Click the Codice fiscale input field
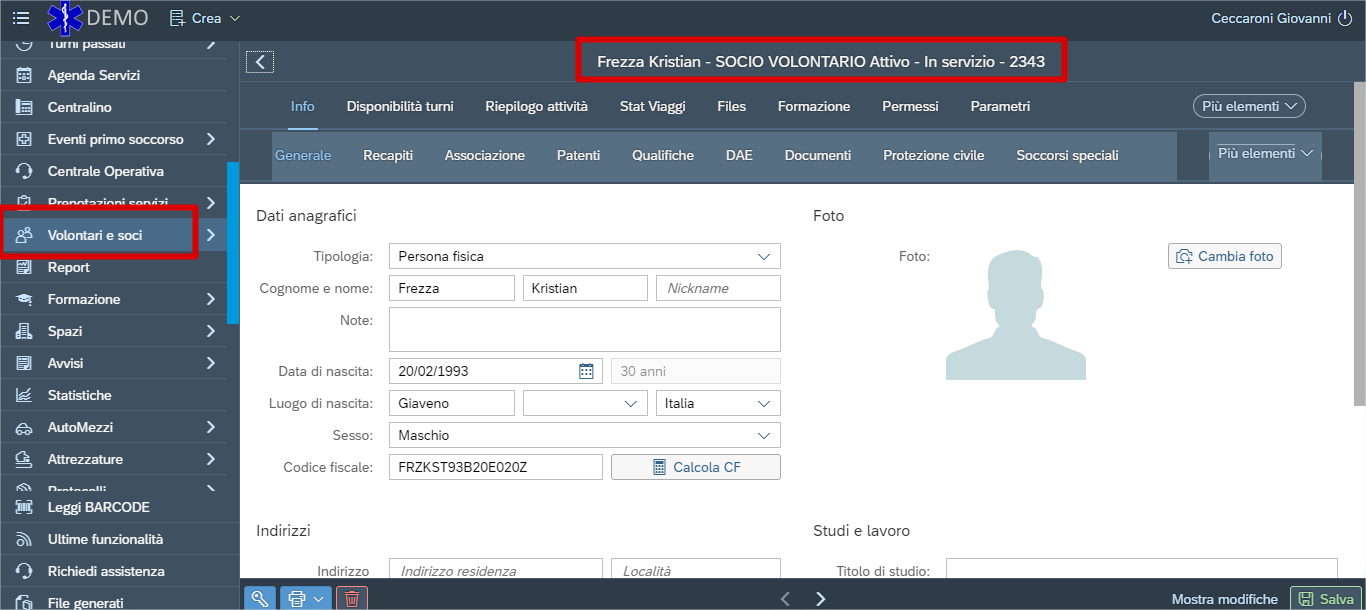This screenshot has height=610, width=1366. 495,467
